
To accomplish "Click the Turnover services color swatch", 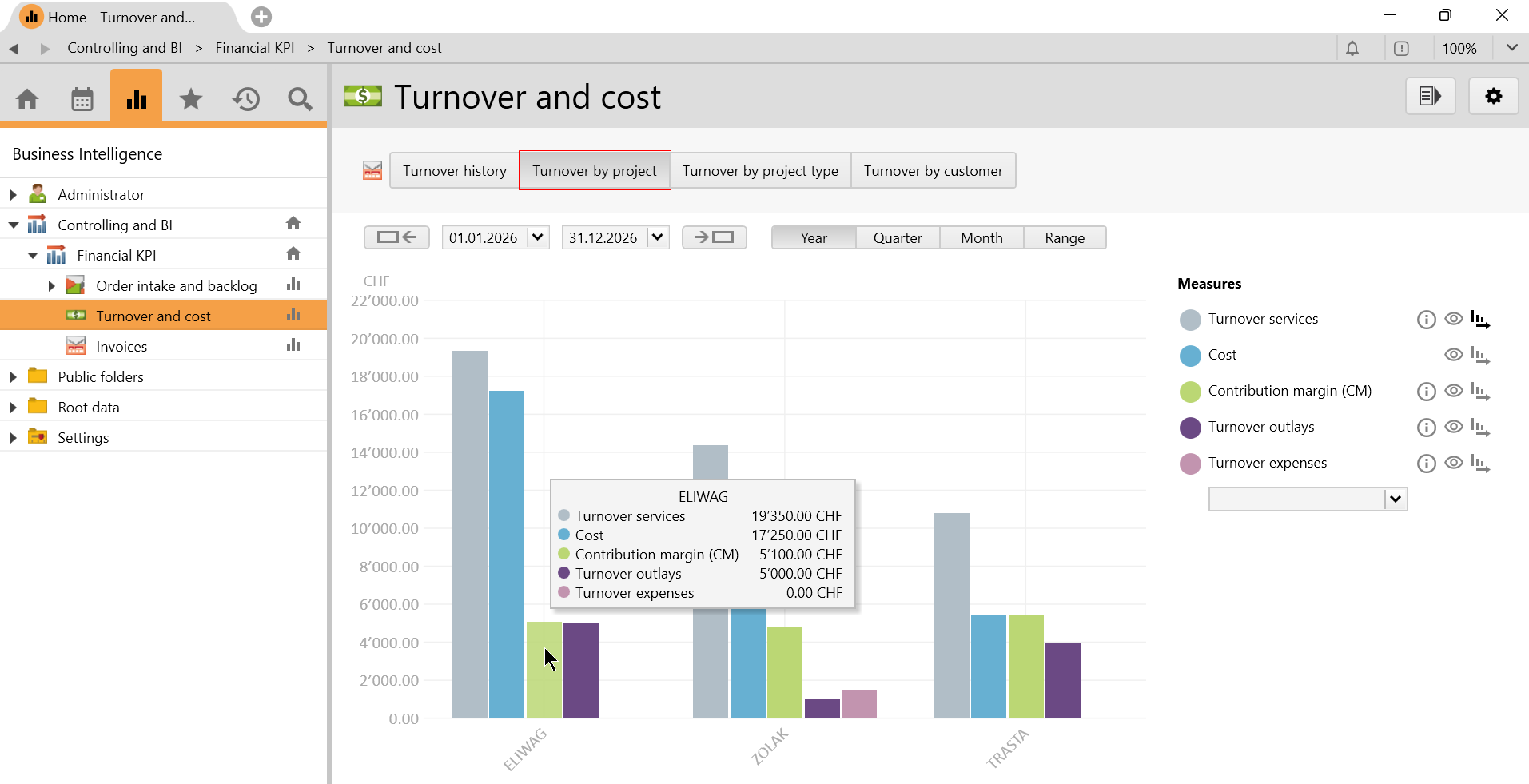I will [1190, 320].
